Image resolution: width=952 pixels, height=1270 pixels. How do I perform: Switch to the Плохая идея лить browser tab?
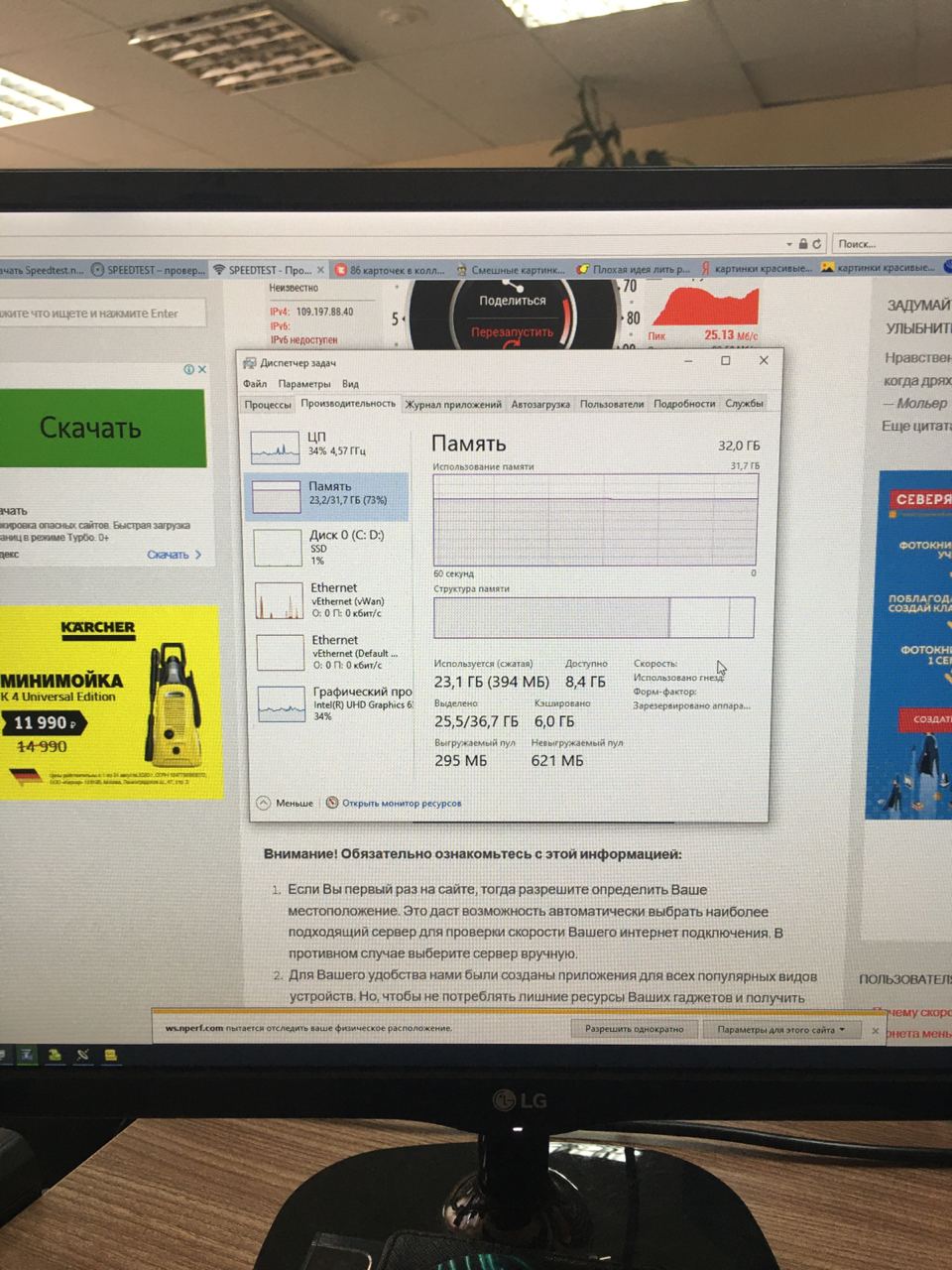pos(633,269)
